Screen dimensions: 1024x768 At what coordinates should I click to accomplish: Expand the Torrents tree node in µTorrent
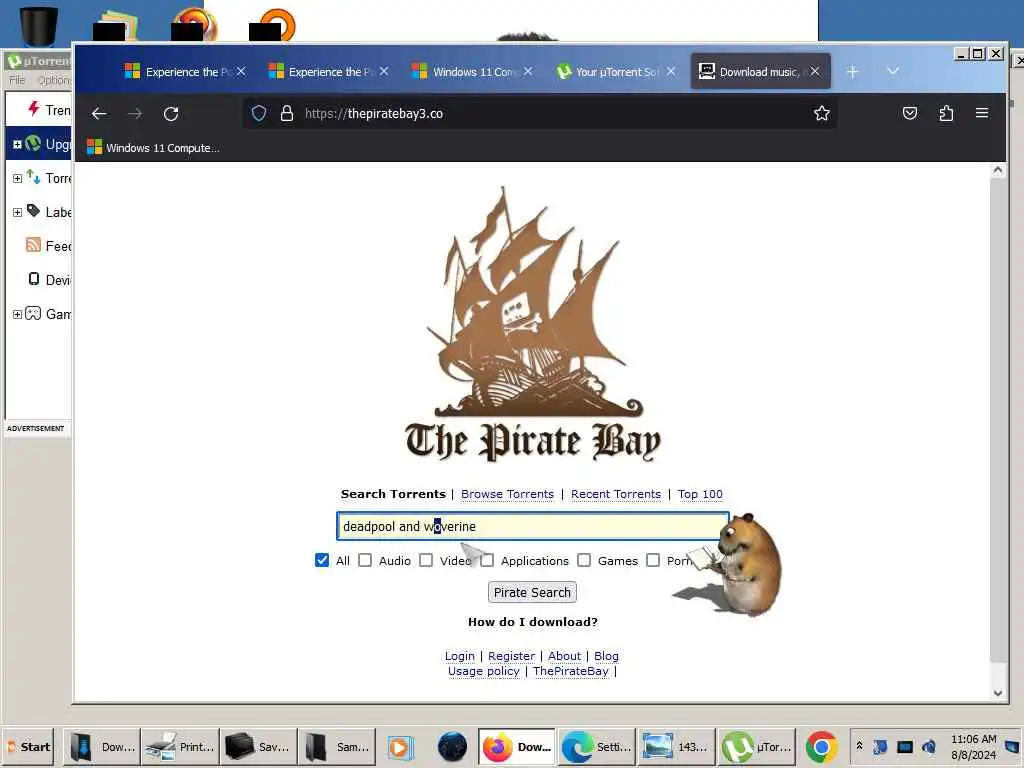tap(18, 178)
